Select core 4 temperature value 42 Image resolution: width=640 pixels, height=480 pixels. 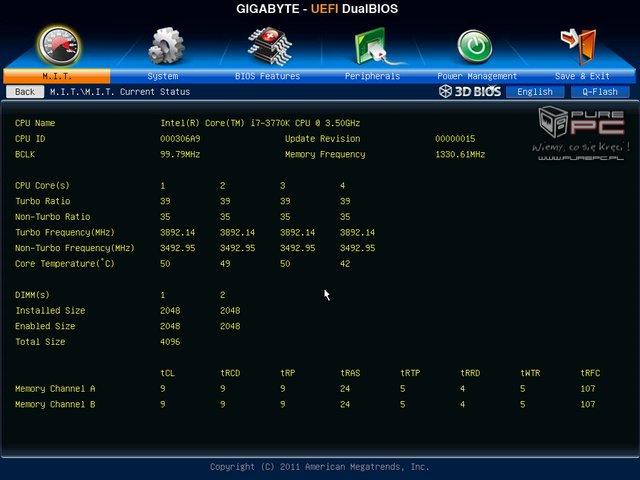(x=345, y=264)
